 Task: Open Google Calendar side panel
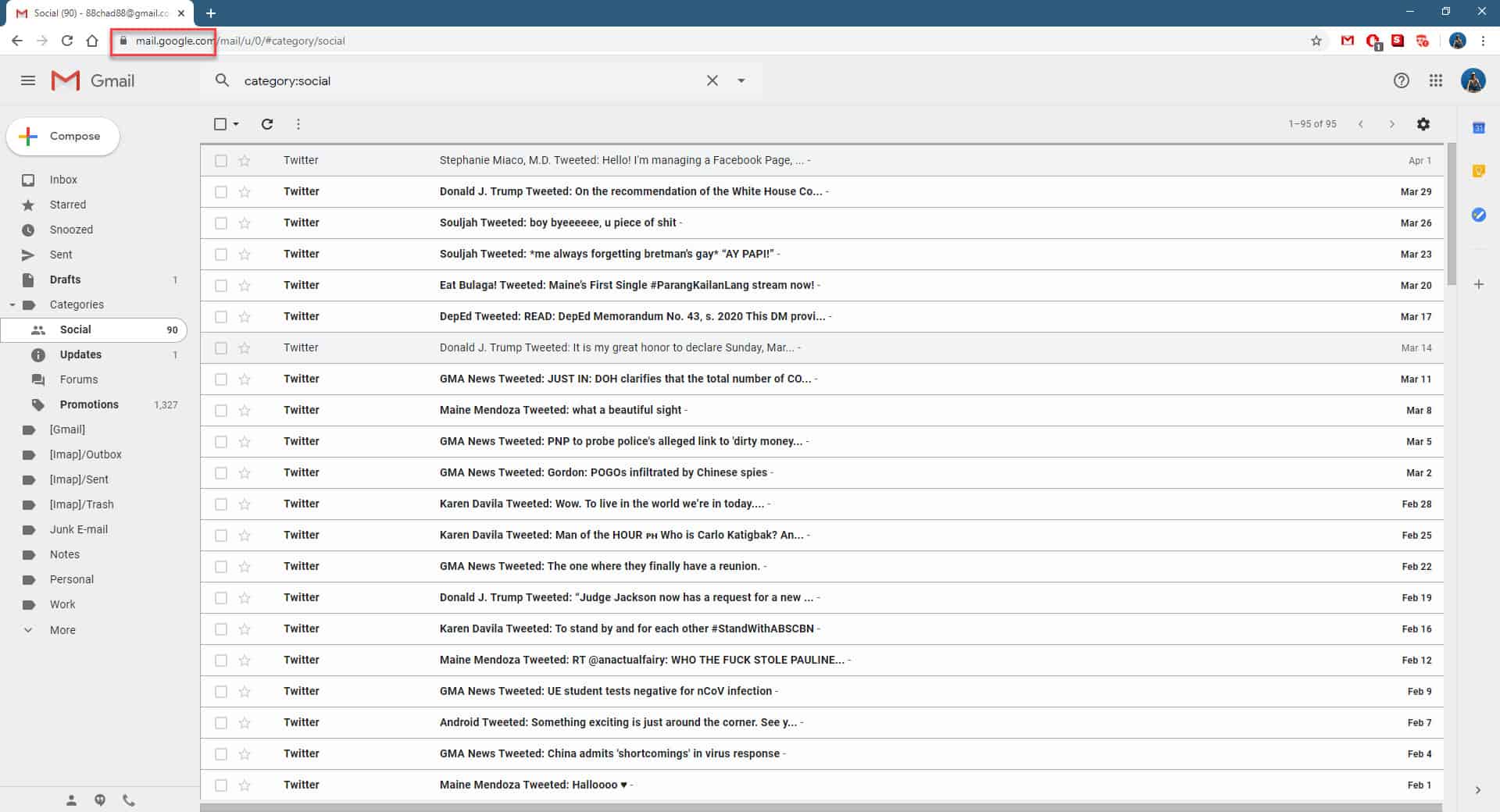click(x=1478, y=127)
